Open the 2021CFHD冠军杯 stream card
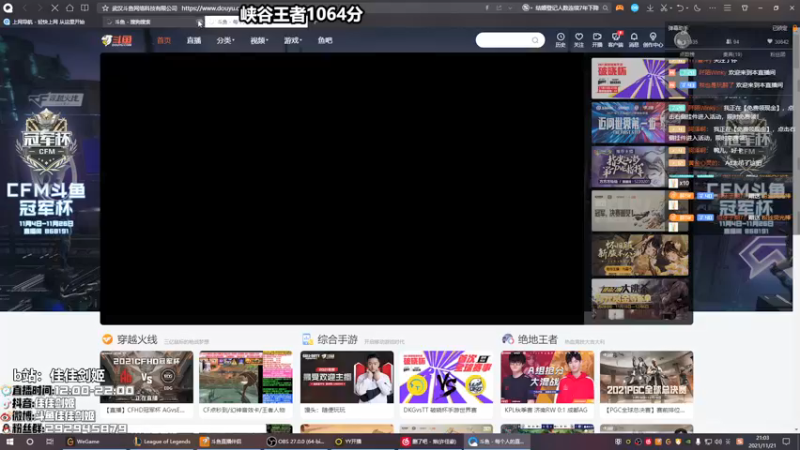The width and height of the screenshot is (800, 450). [146, 384]
